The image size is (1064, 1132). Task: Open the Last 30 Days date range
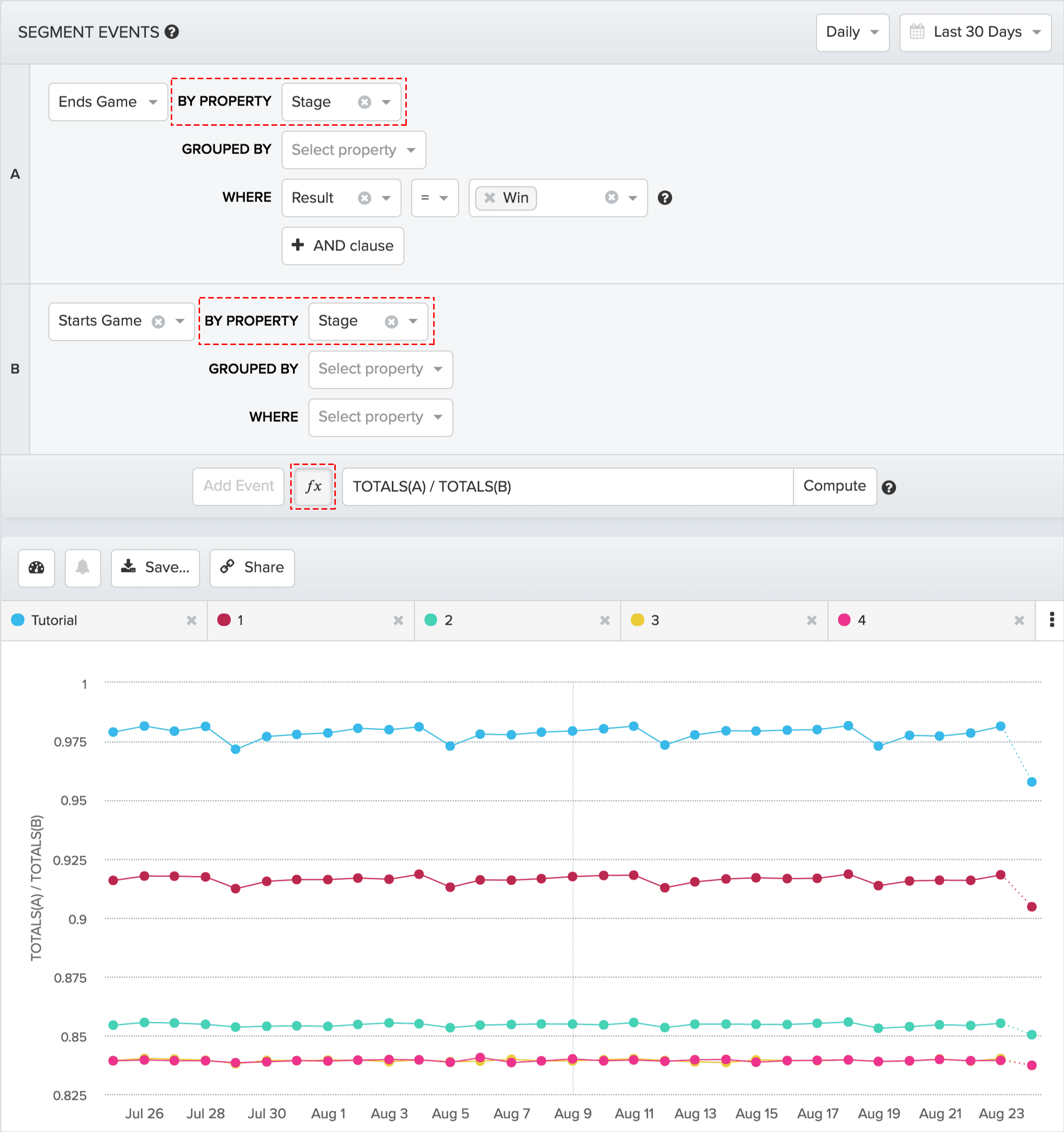pyautogui.click(x=975, y=33)
